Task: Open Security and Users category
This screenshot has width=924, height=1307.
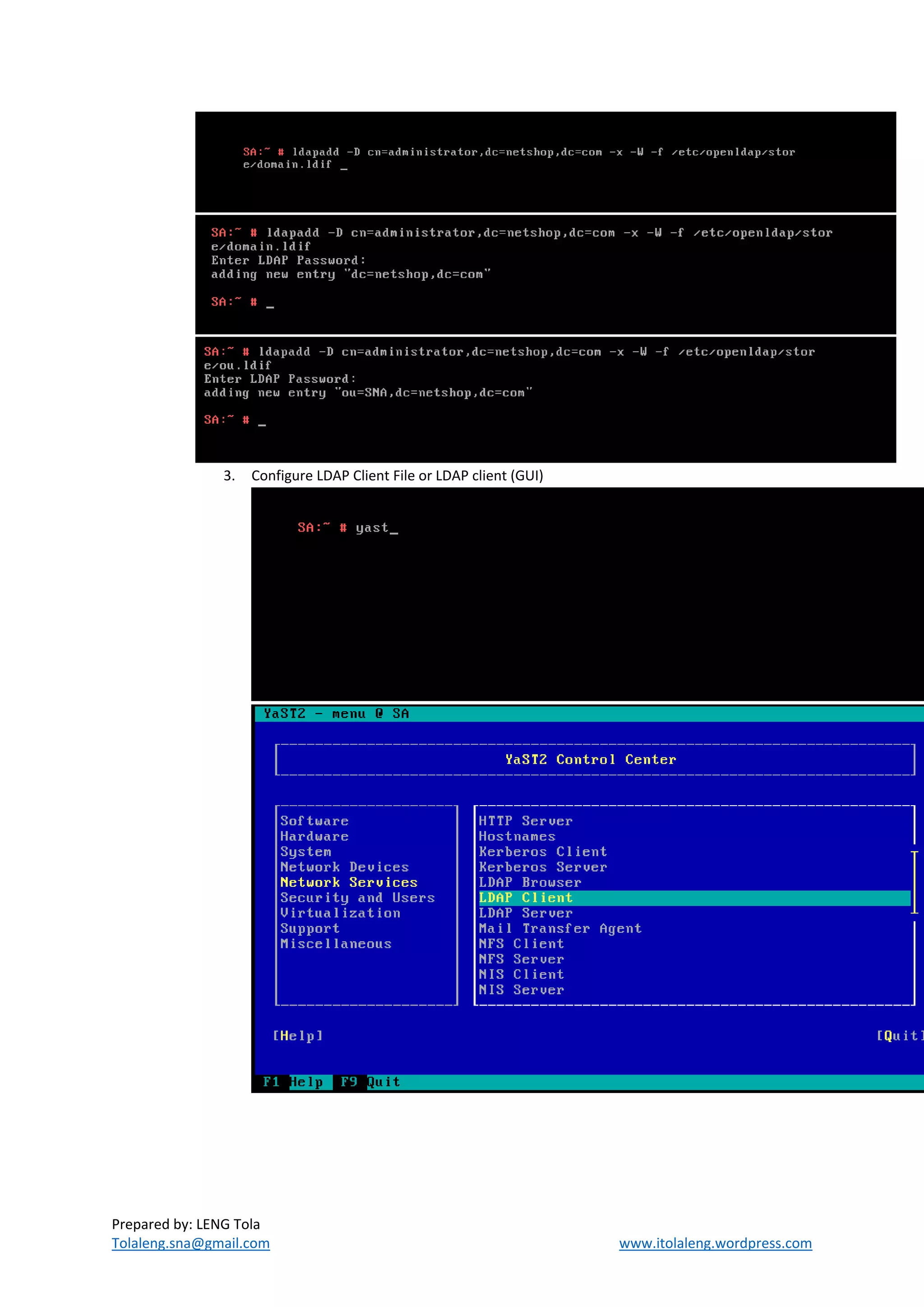Action: [x=357, y=898]
